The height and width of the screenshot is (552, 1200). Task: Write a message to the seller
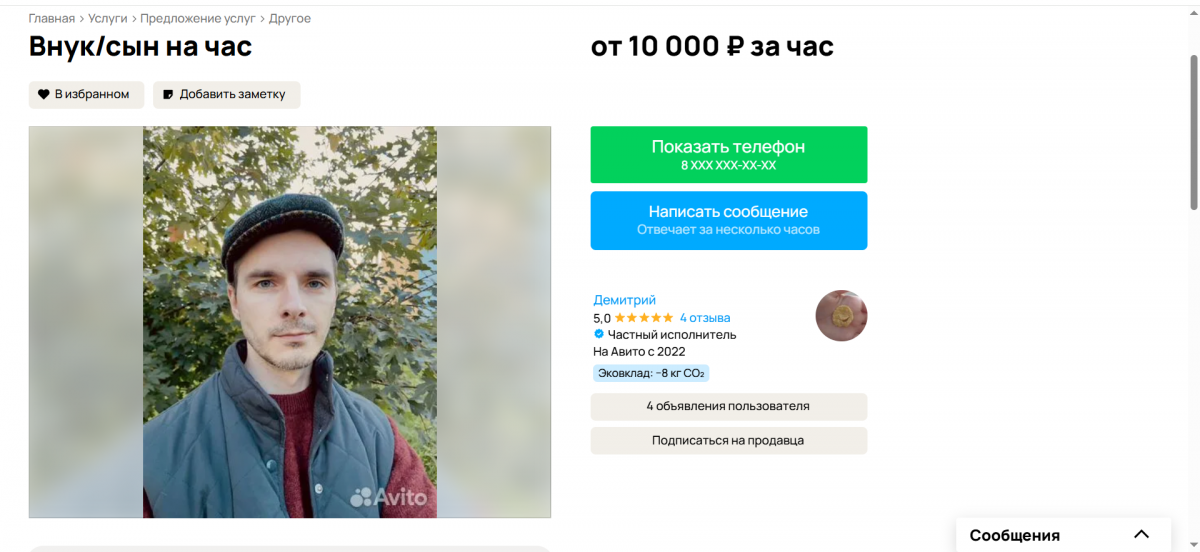[728, 220]
